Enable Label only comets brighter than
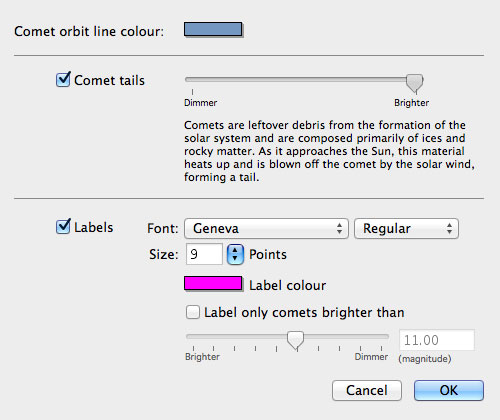This screenshot has height=420, width=500. point(193,312)
